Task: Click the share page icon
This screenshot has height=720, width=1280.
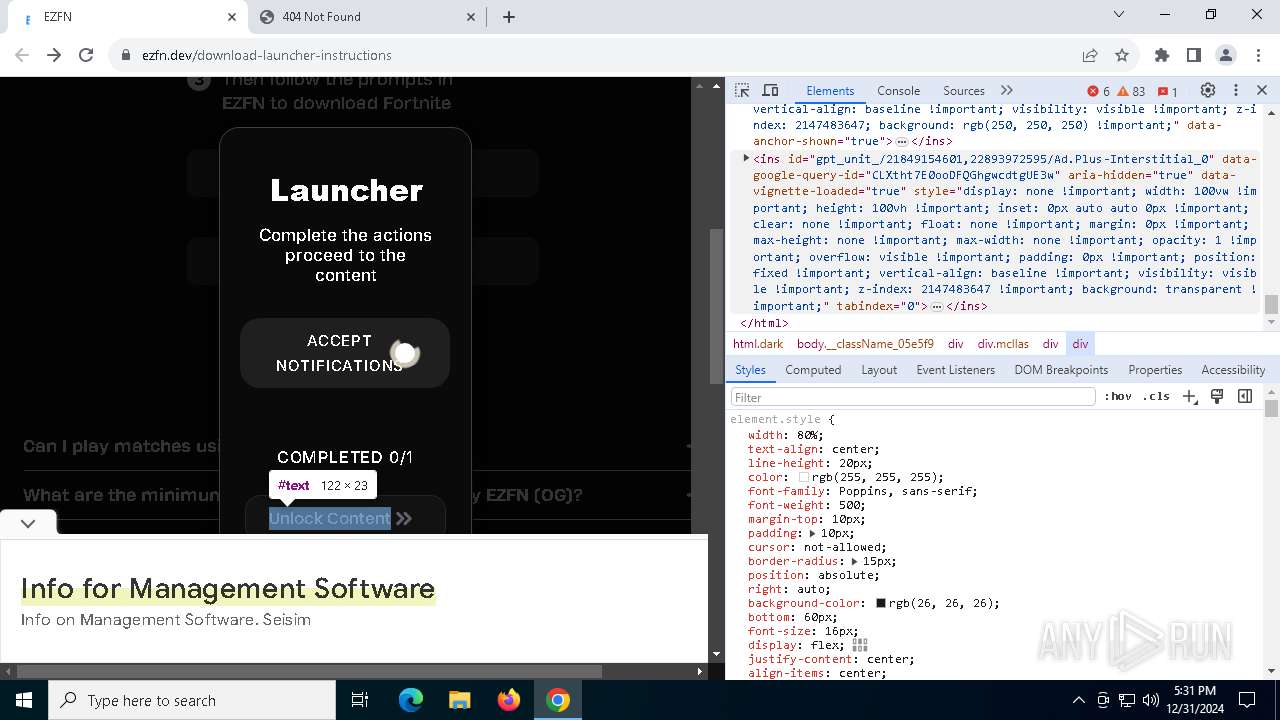Action: pyautogui.click(x=1090, y=55)
